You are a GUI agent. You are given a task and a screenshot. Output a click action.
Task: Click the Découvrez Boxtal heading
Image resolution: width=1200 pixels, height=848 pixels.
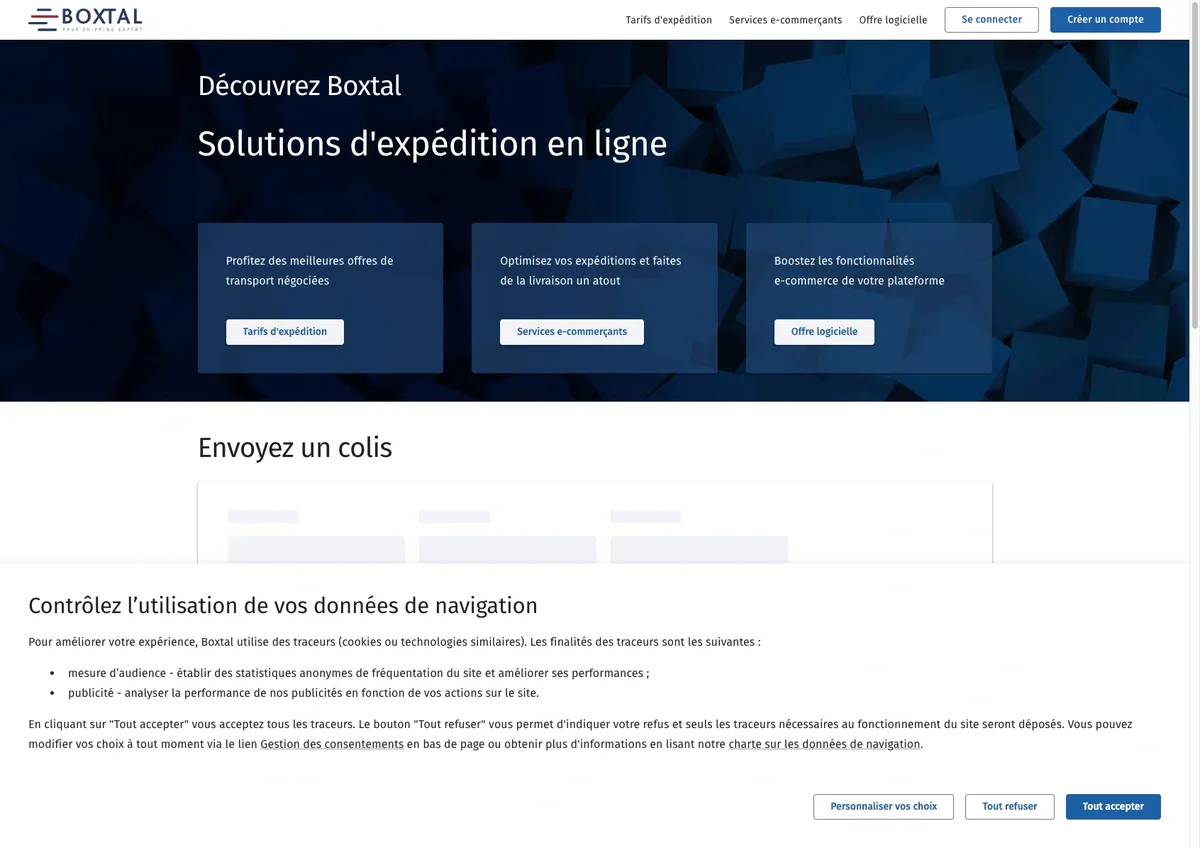coord(299,86)
